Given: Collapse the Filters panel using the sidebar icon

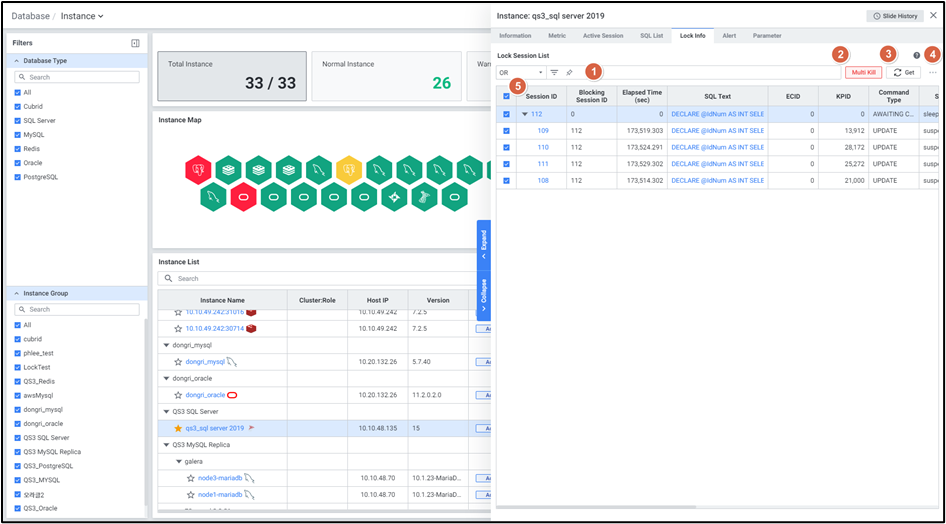Looking at the screenshot, I should click(x=135, y=43).
